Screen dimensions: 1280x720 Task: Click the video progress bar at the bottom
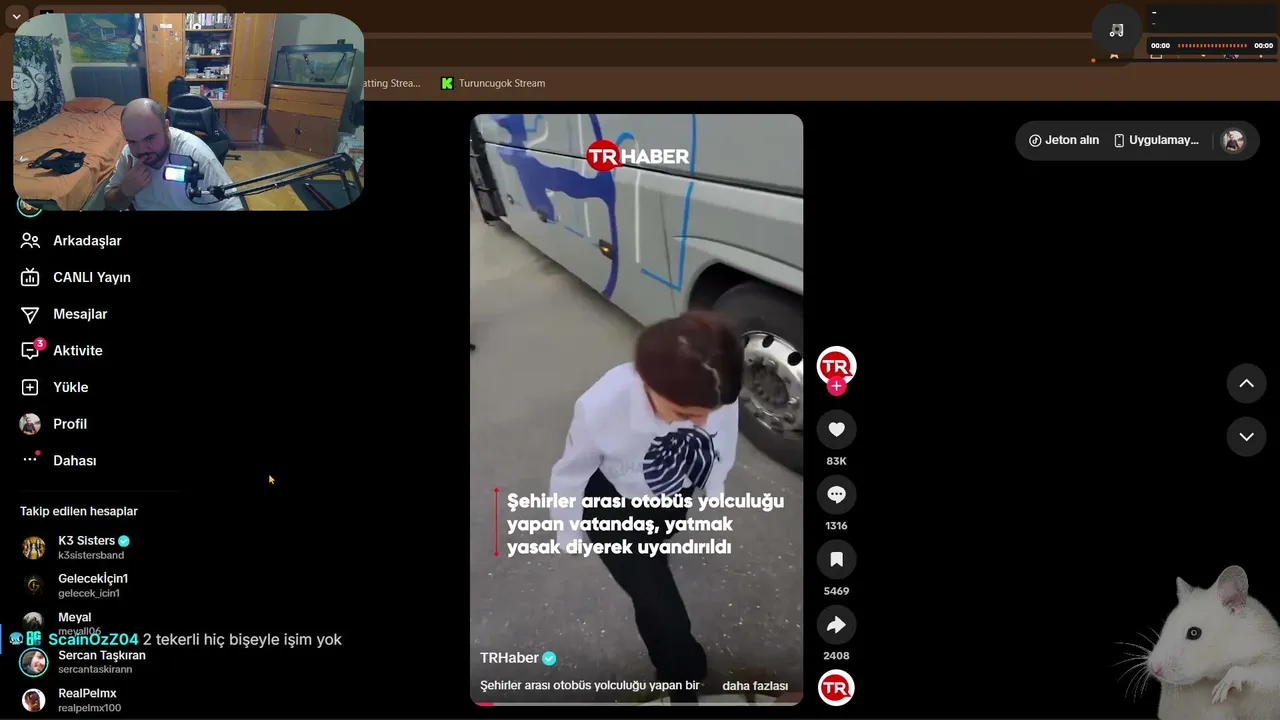(x=637, y=703)
